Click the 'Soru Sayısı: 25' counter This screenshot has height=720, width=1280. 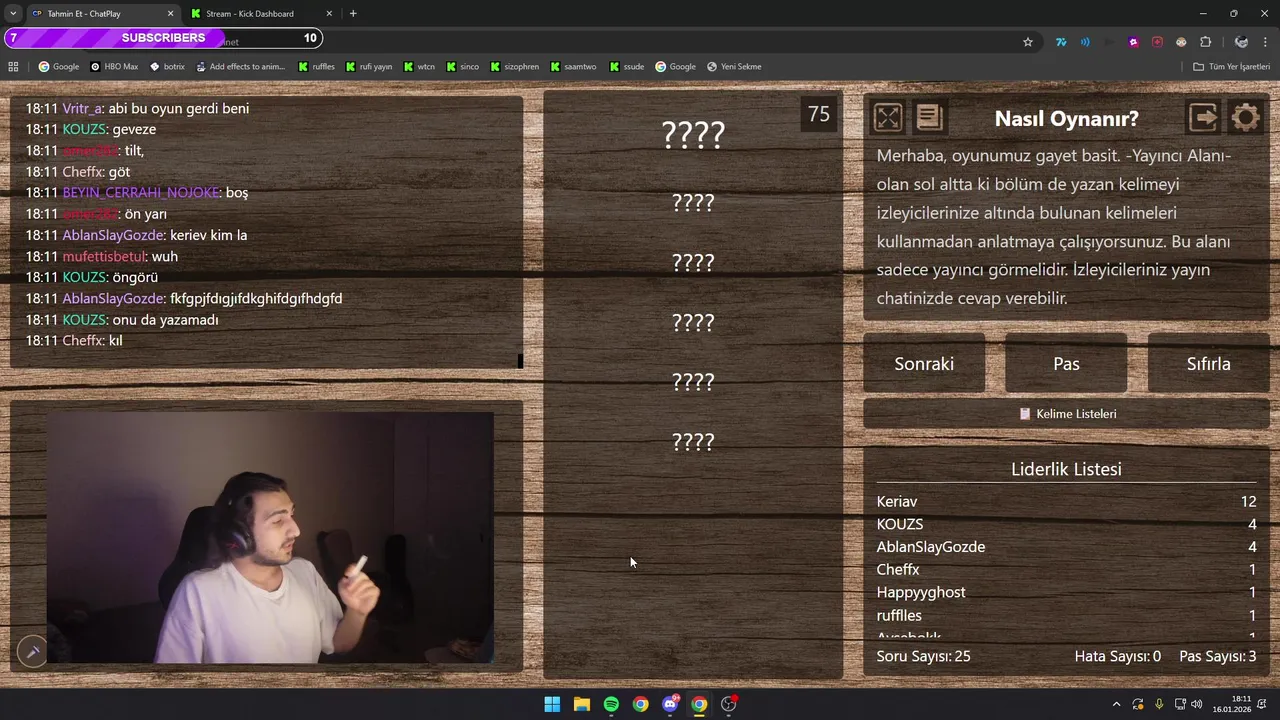(923, 657)
